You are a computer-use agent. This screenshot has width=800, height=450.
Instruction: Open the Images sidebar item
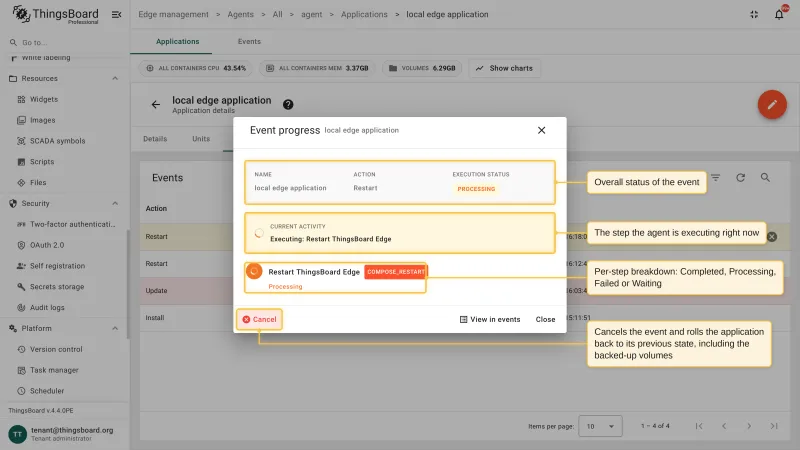tap(42, 120)
